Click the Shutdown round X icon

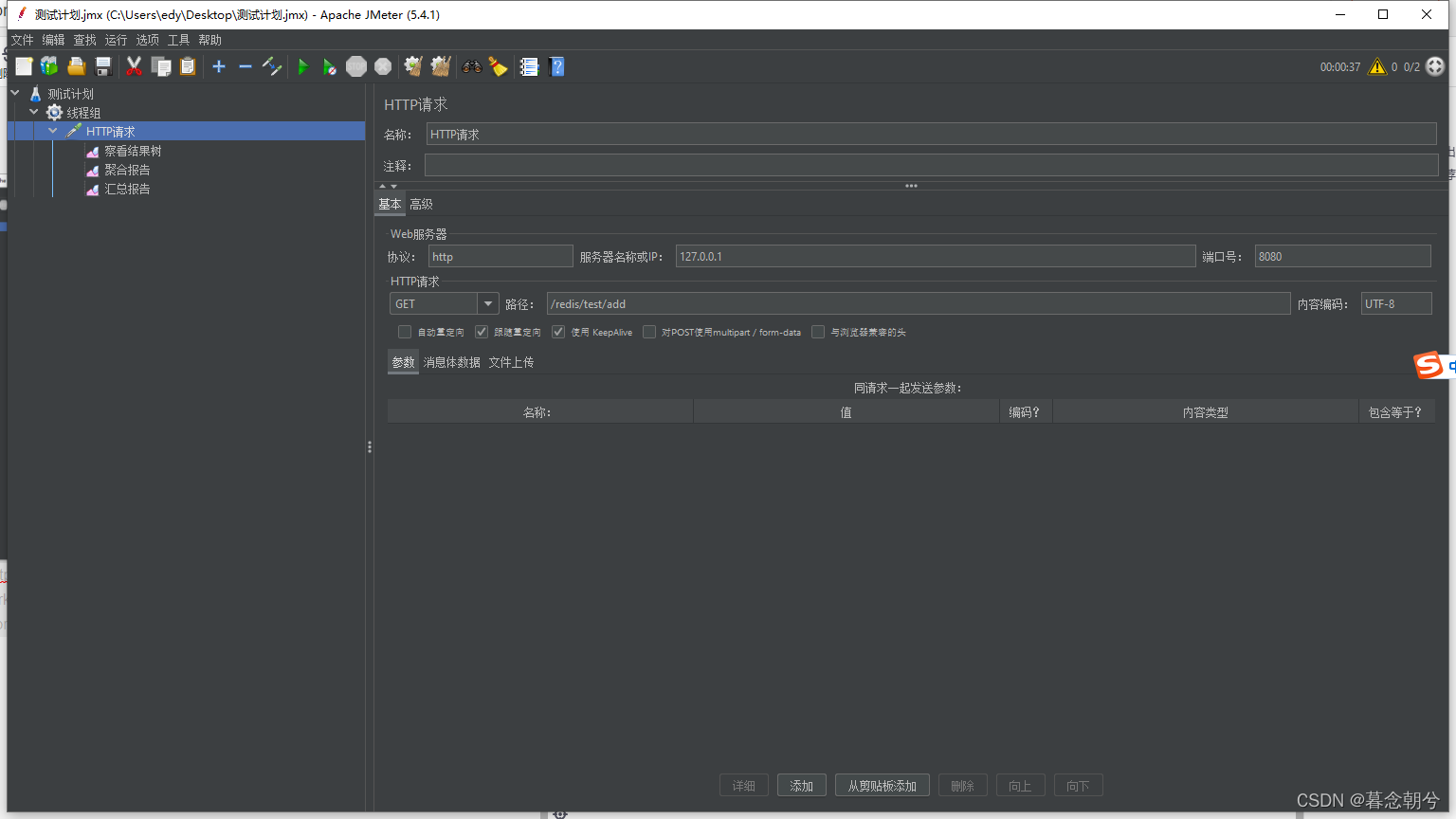383,66
